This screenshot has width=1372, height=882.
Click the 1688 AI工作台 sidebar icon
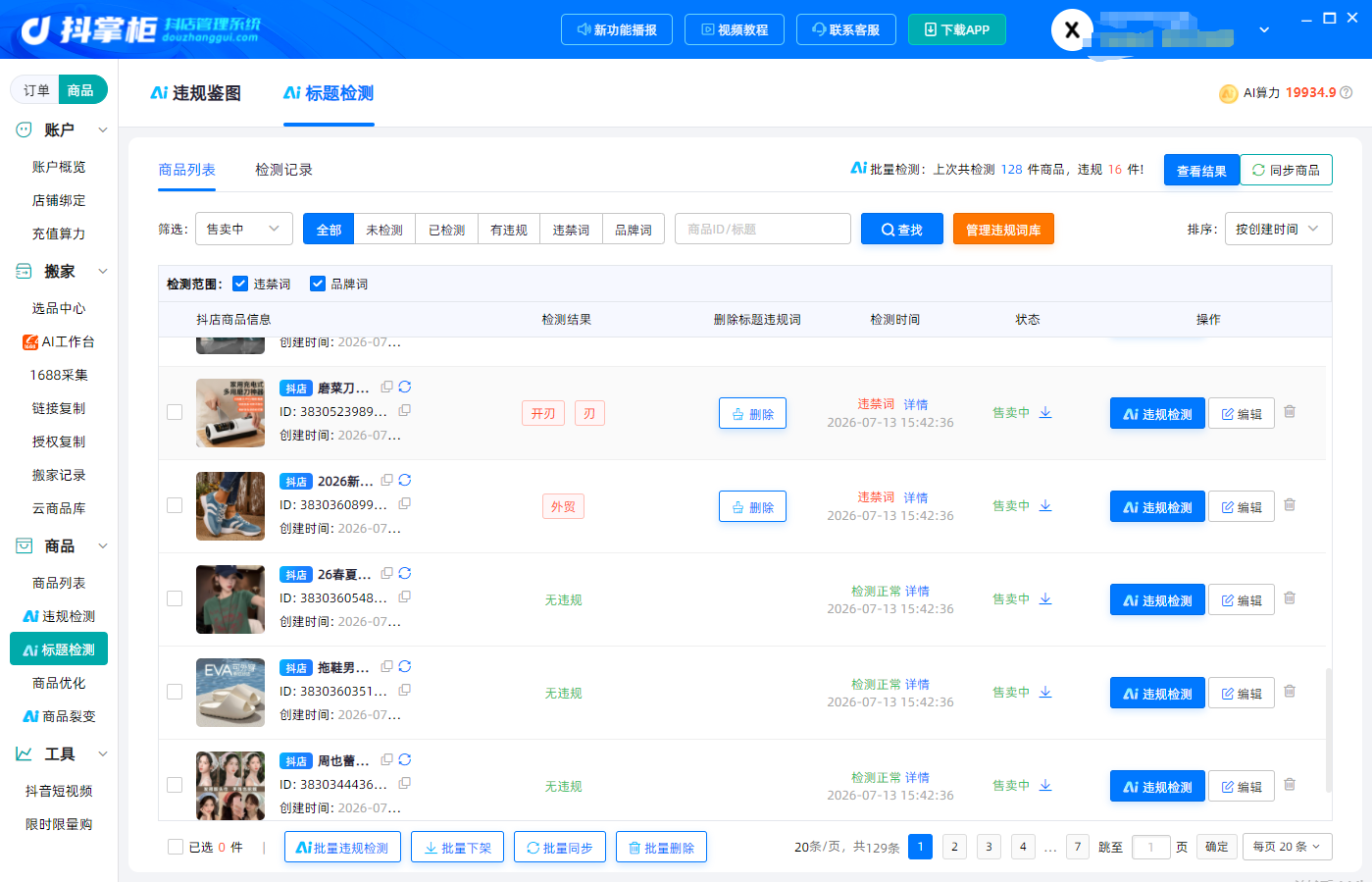(x=30, y=341)
